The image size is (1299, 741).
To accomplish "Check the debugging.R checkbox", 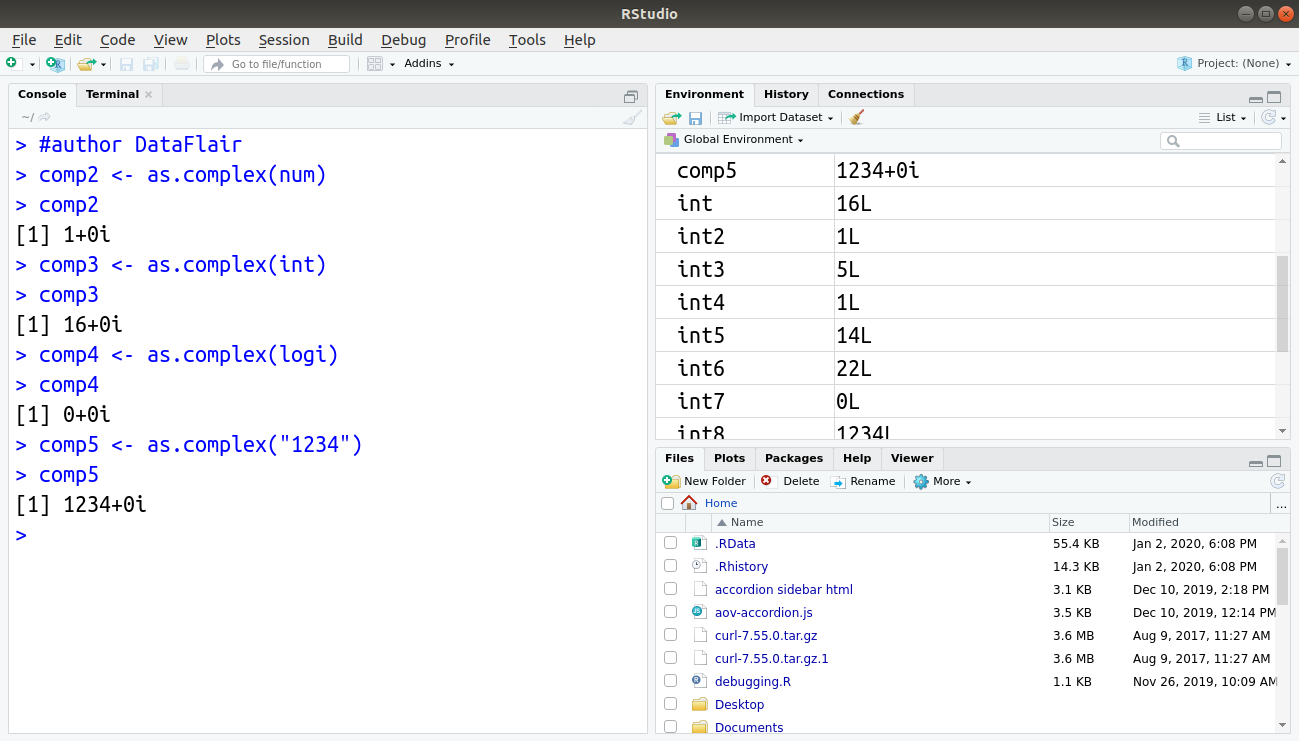I will (x=670, y=681).
